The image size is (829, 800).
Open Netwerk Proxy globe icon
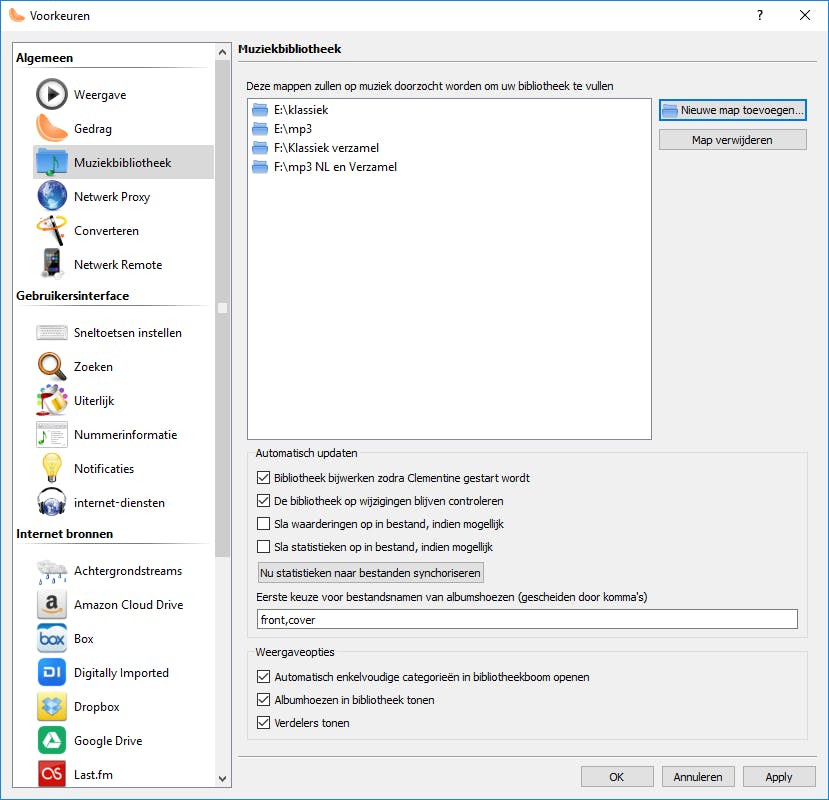click(52, 196)
